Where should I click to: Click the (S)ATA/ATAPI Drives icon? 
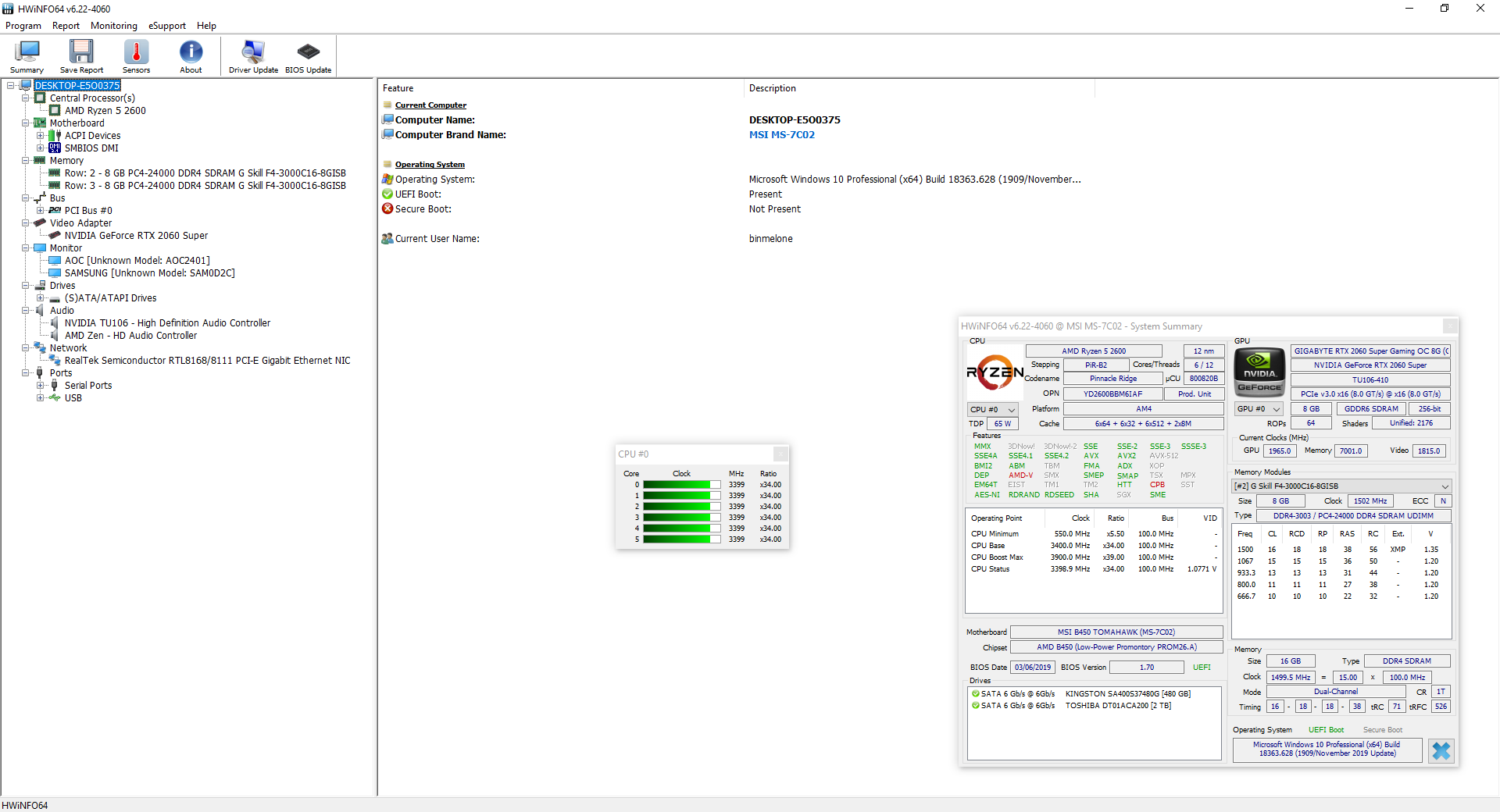[x=55, y=298]
